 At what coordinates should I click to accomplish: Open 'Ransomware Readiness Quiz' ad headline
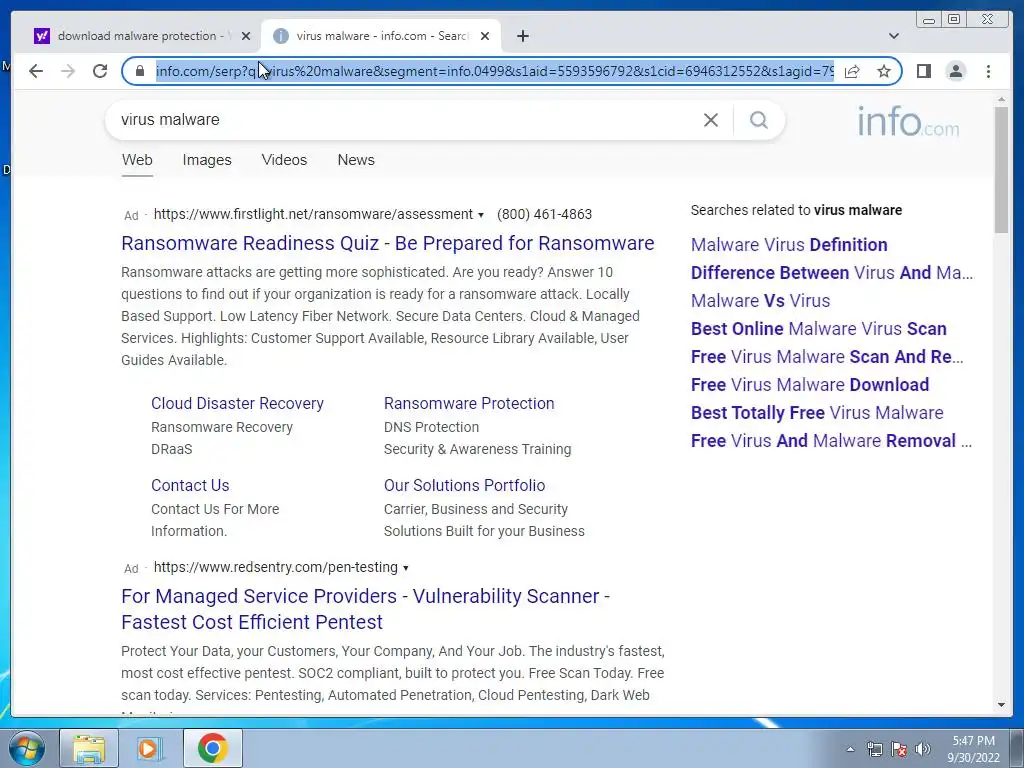[387, 243]
